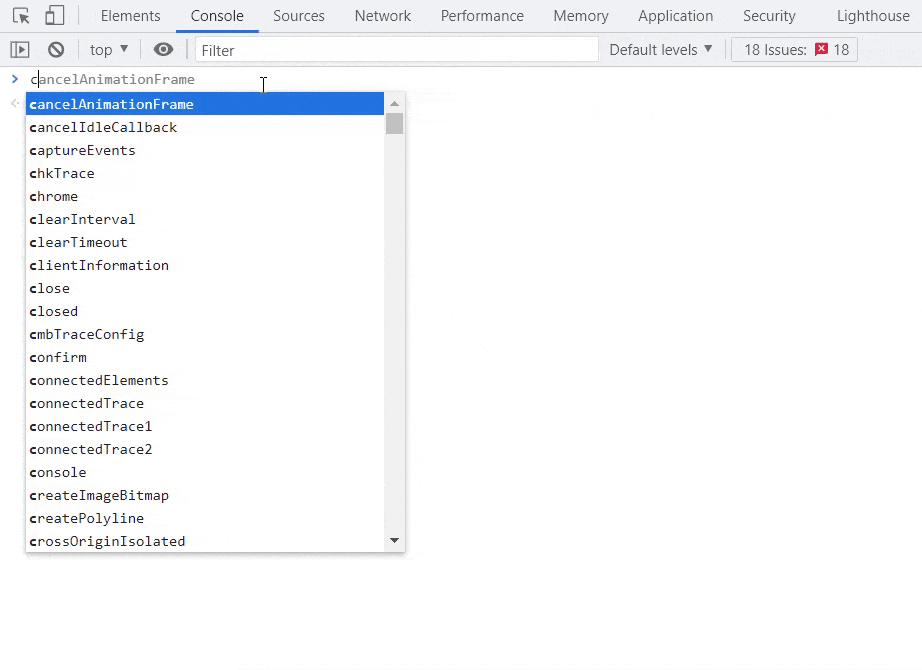Select 'clearInterval' from the autocomplete list
922x670 pixels.
tap(82, 219)
